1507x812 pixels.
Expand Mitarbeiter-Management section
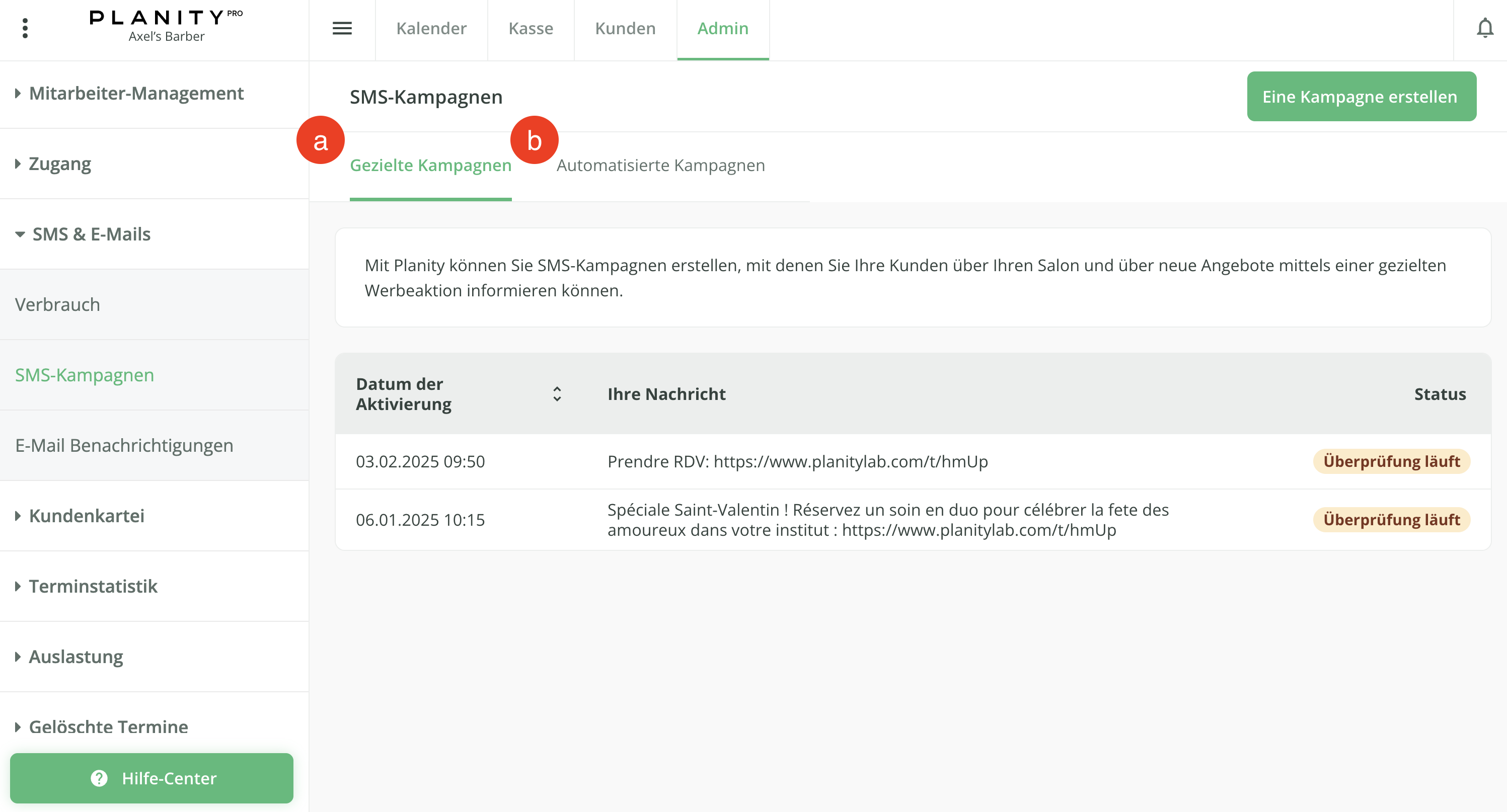pyautogui.click(x=136, y=94)
